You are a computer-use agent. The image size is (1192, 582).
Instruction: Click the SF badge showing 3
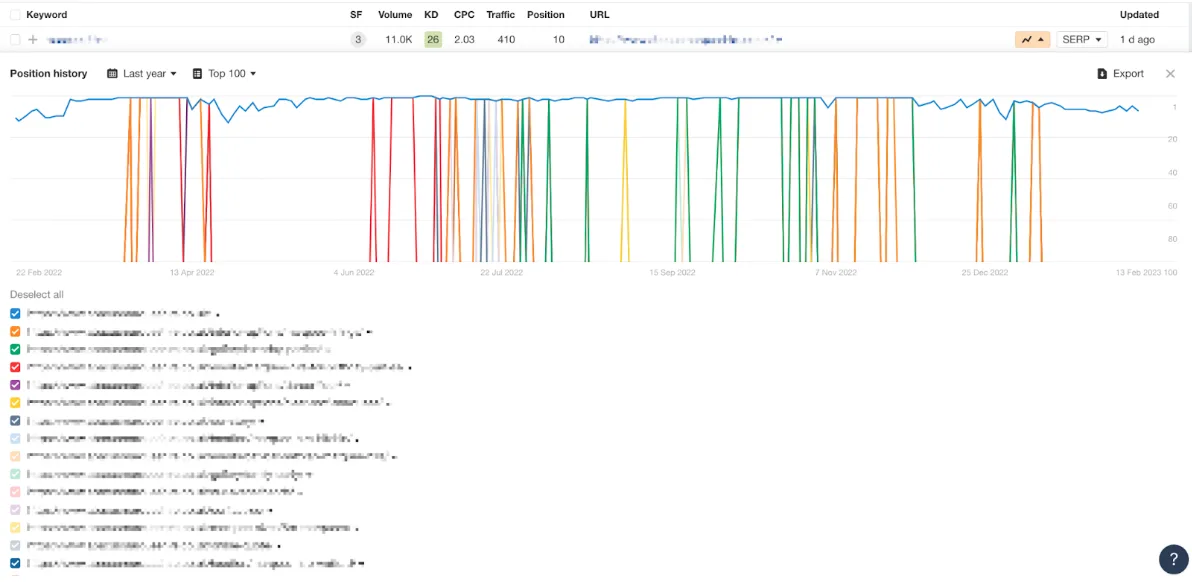pyautogui.click(x=357, y=40)
